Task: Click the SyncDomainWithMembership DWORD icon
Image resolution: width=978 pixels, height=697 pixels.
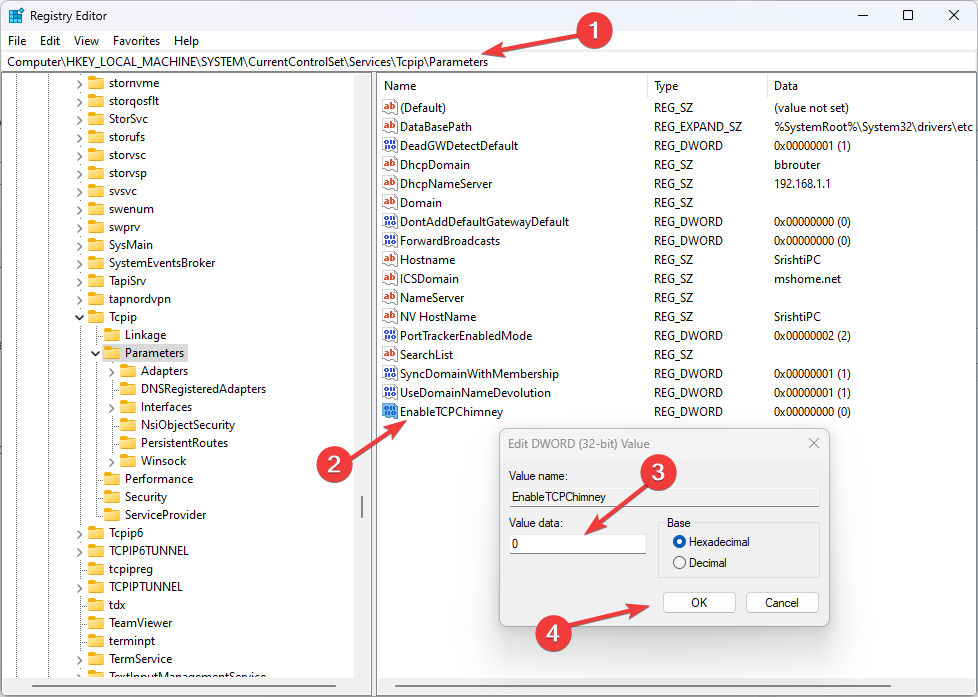Action: [x=390, y=373]
